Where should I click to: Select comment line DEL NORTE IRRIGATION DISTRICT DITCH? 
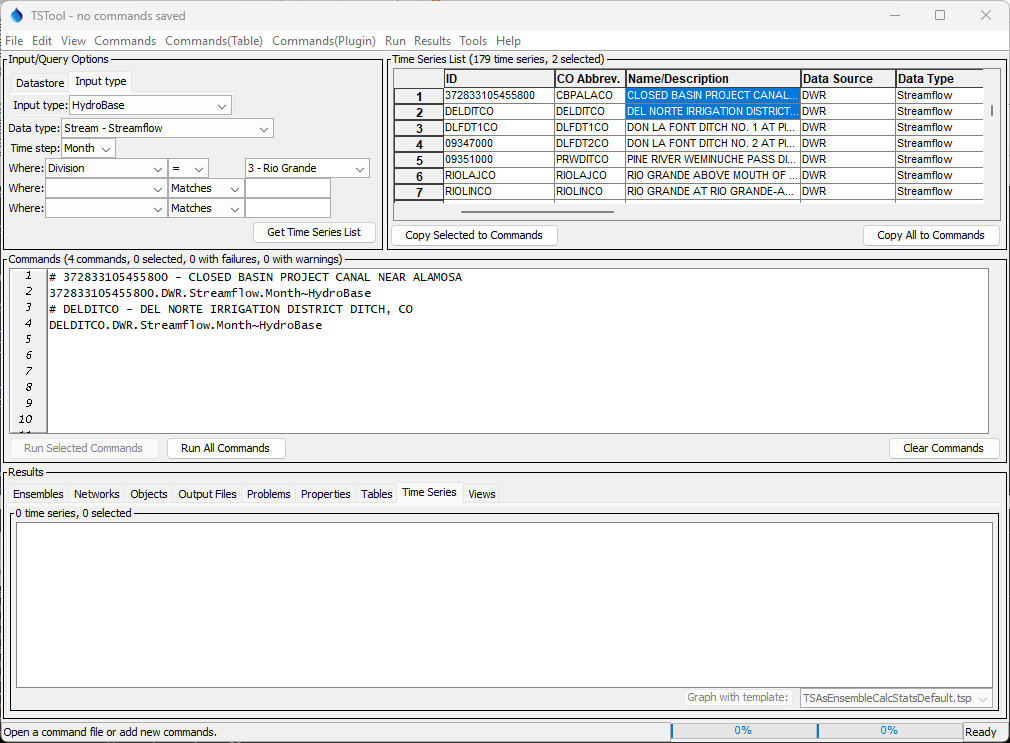tap(231, 309)
